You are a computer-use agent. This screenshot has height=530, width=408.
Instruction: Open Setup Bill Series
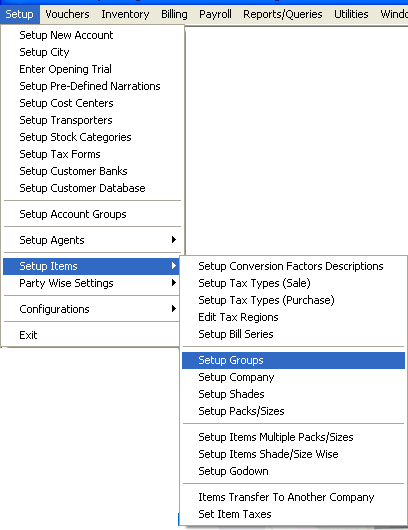coord(293,334)
